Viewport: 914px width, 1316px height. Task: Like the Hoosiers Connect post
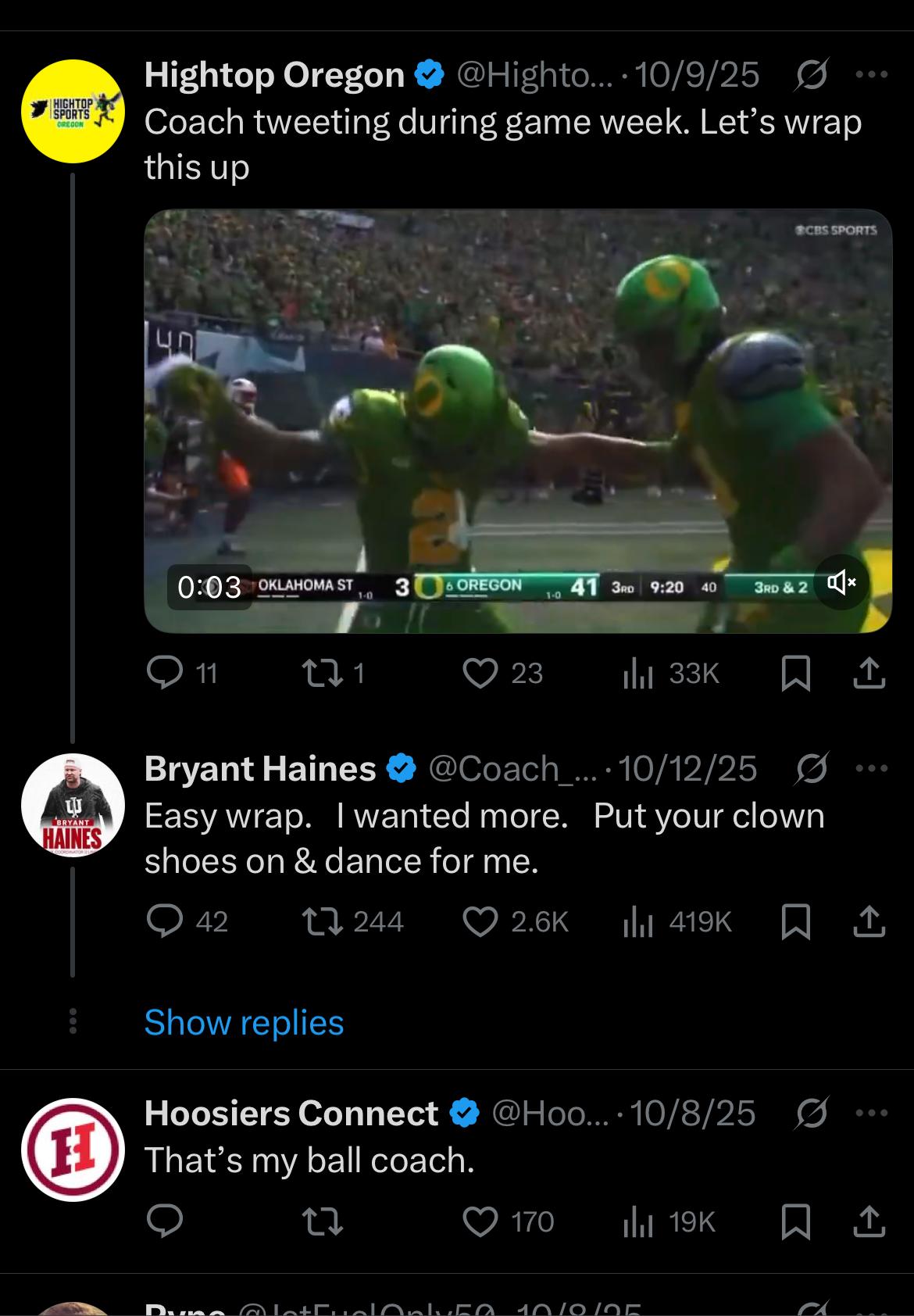(480, 1221)
